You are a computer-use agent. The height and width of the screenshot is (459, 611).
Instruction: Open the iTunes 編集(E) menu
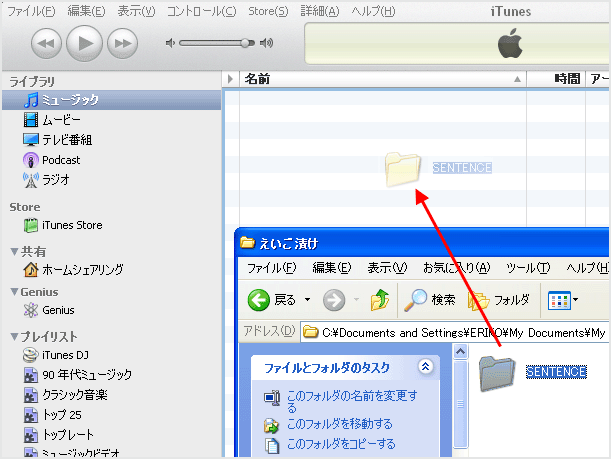(87, 11)
